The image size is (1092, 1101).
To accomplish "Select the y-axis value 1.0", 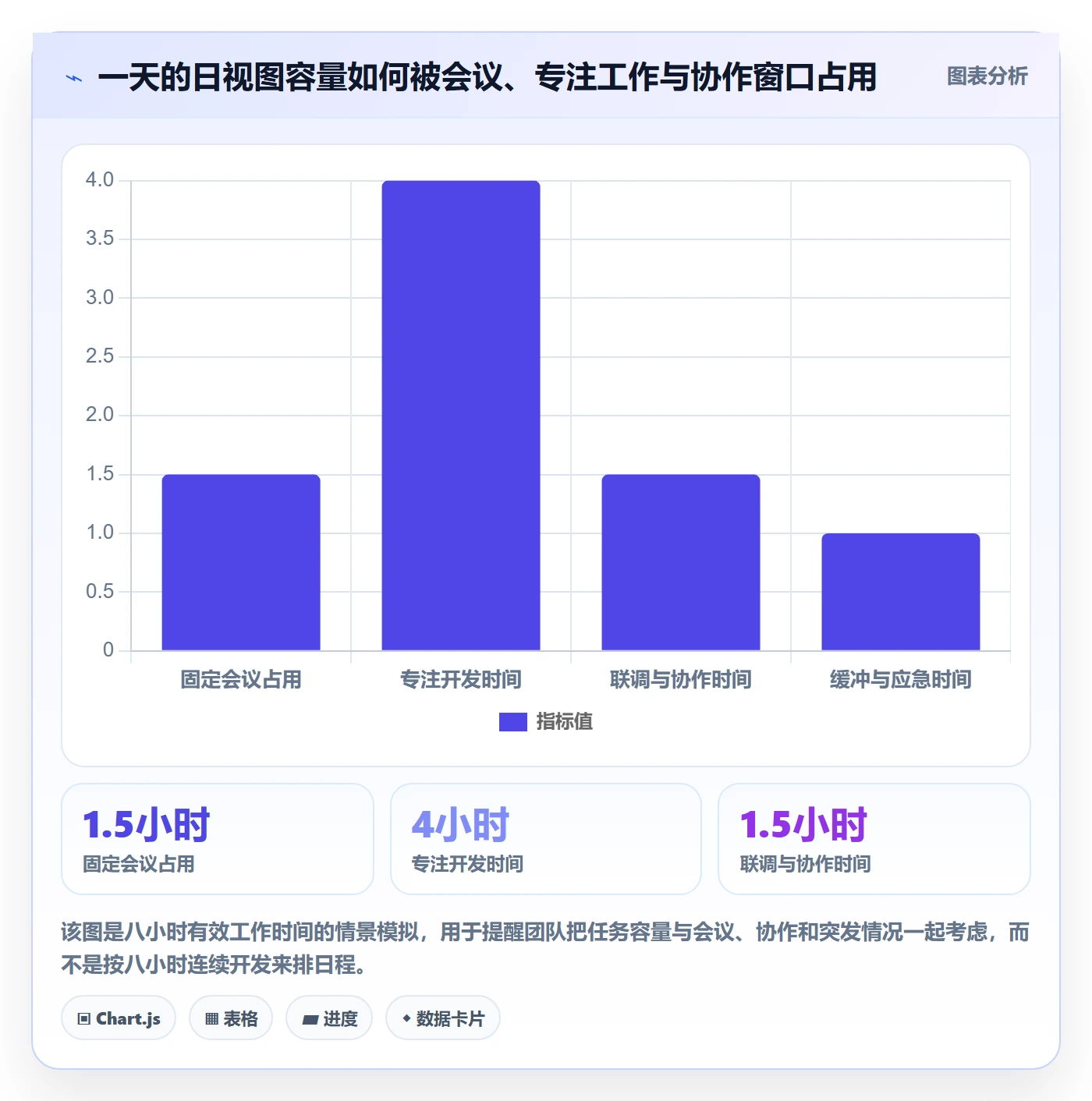I will [100, 533].
